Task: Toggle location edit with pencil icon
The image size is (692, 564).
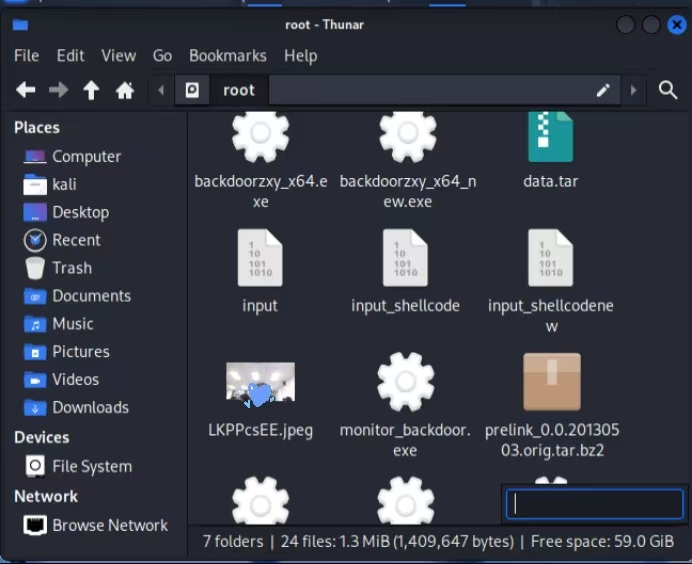Action: click(x=603, y=90)
